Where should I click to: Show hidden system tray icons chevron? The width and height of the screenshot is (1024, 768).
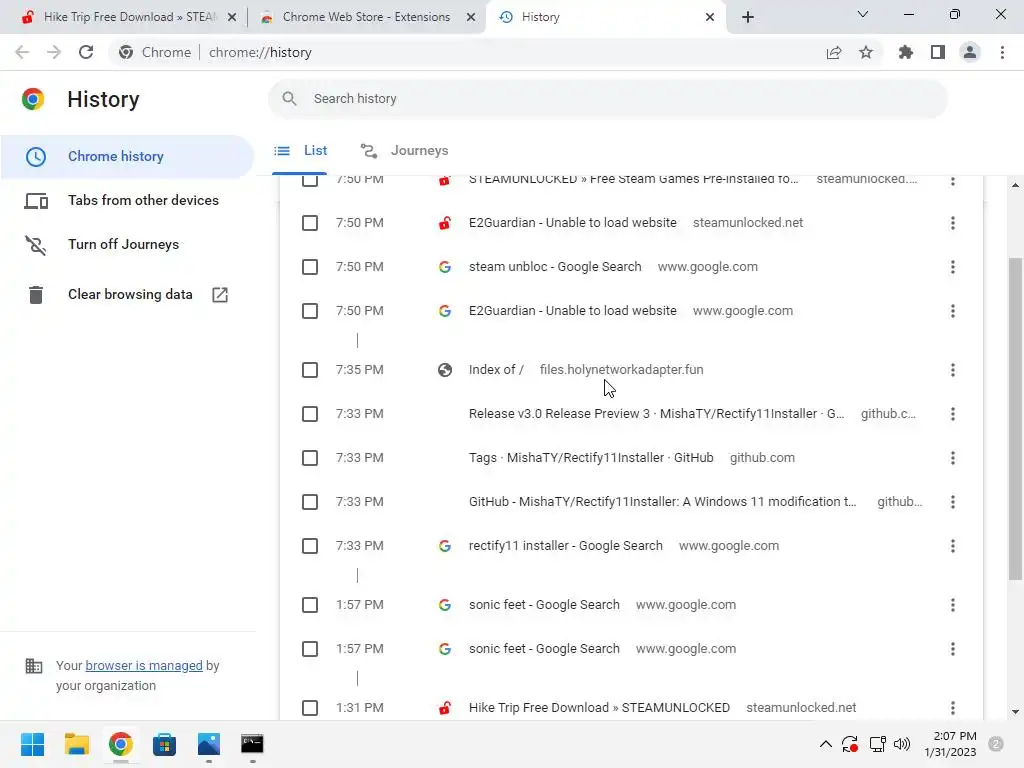tap(825, 744)
